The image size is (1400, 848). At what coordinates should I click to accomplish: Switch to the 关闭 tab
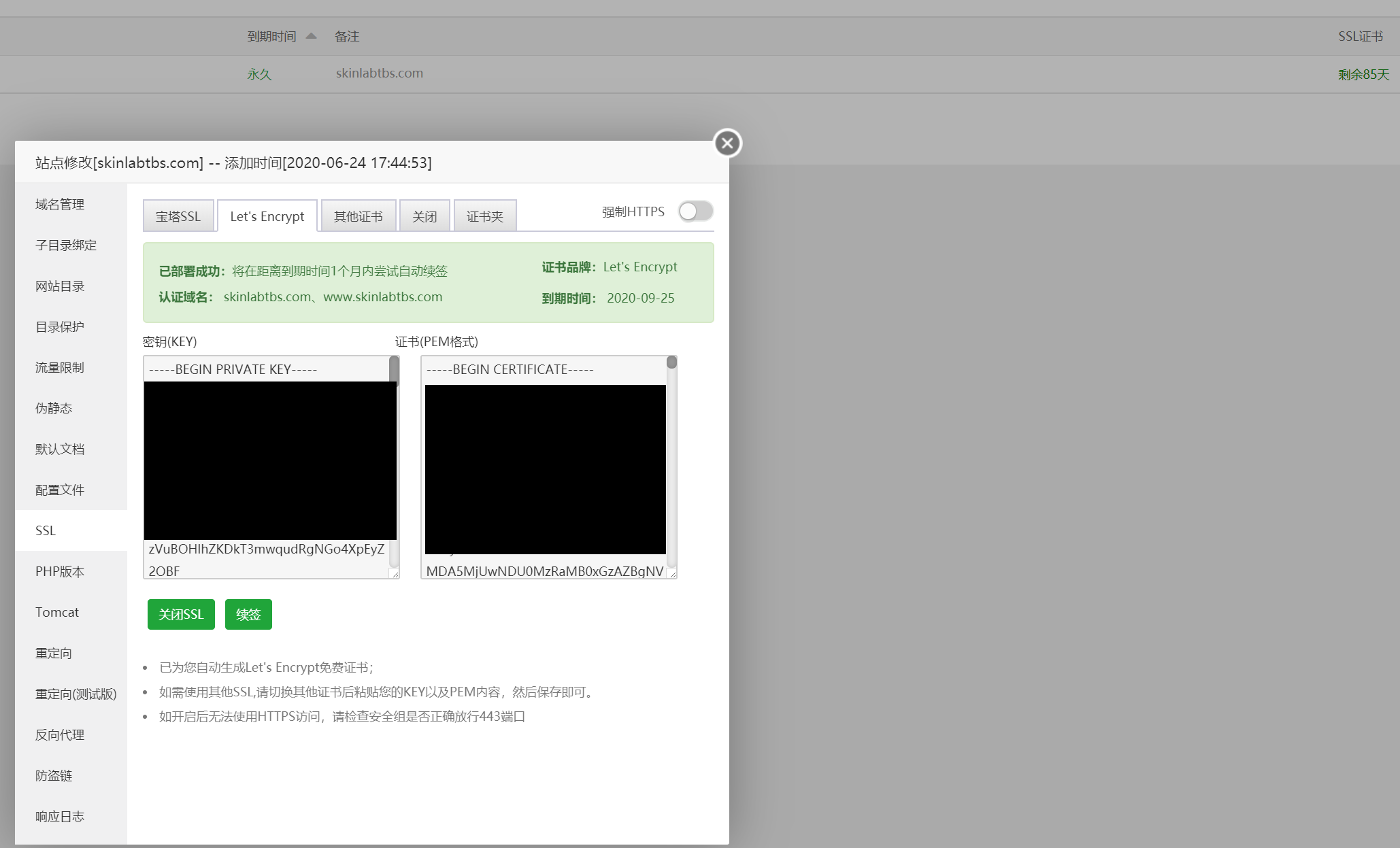(x=424, y=216)
